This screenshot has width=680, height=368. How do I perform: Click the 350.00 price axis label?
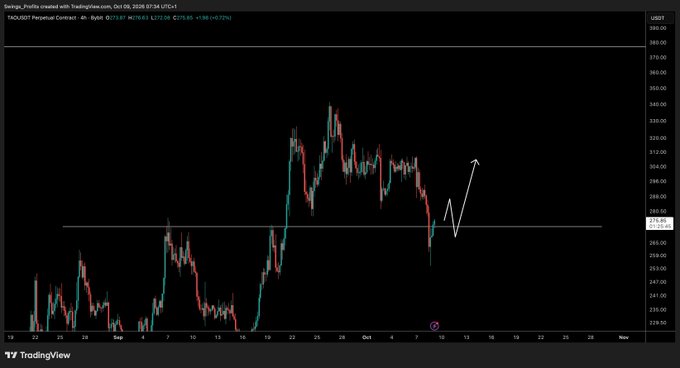click(x=657, y=88)
